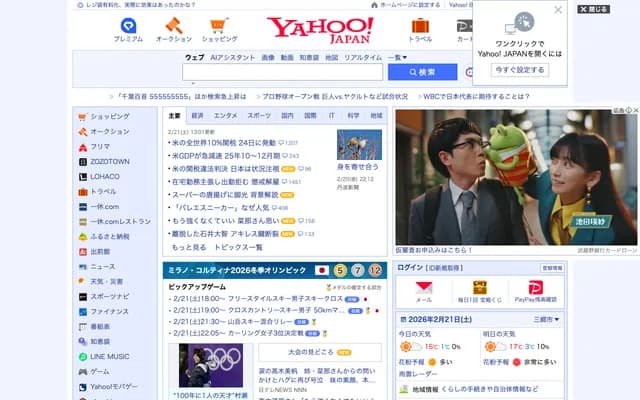640x400 pixels.
Task: Switch to the 経済 news tab
Action: [198, 116]
